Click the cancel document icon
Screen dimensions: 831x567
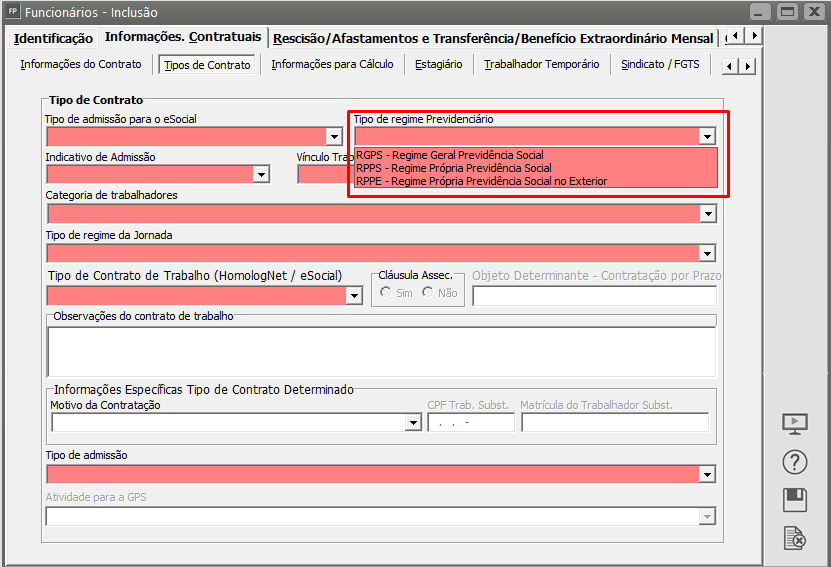(x=794, y=538)
